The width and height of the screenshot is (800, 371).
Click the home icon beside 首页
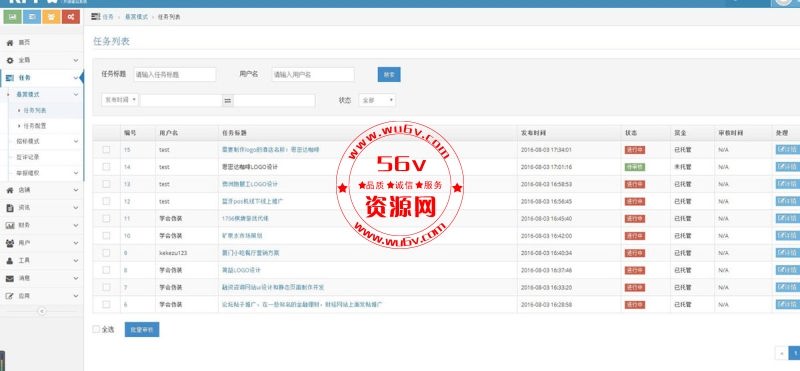[10, 42]
